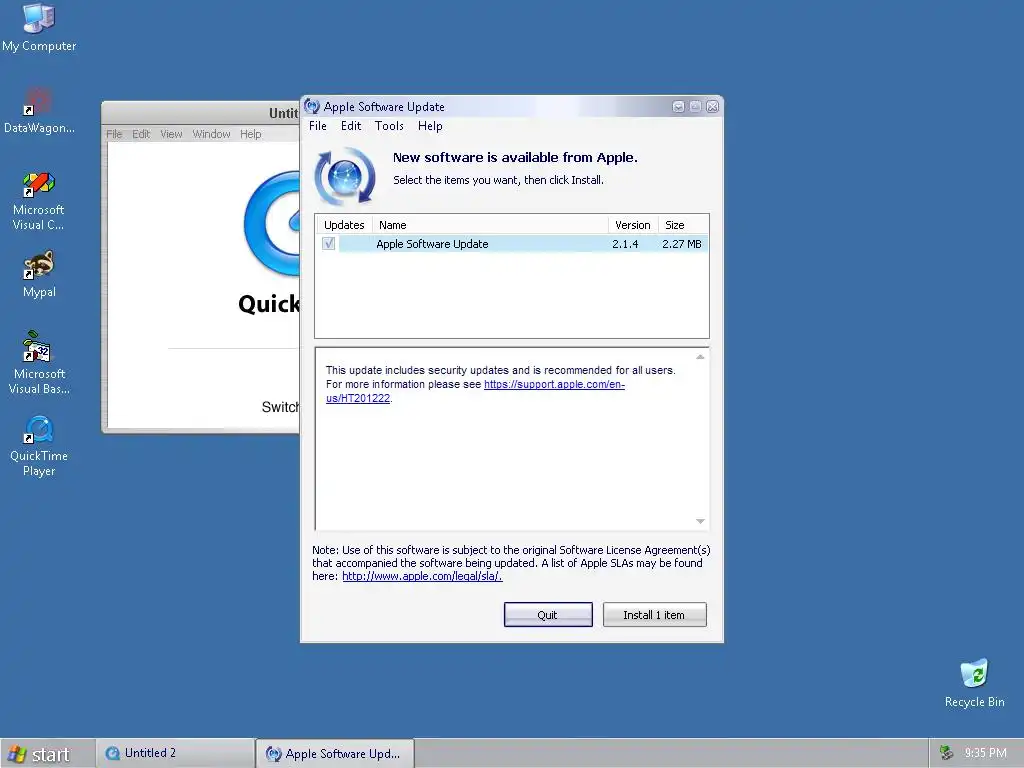
Task: Open the Edit menu in Apple Software Update
Action: [351, 126]
